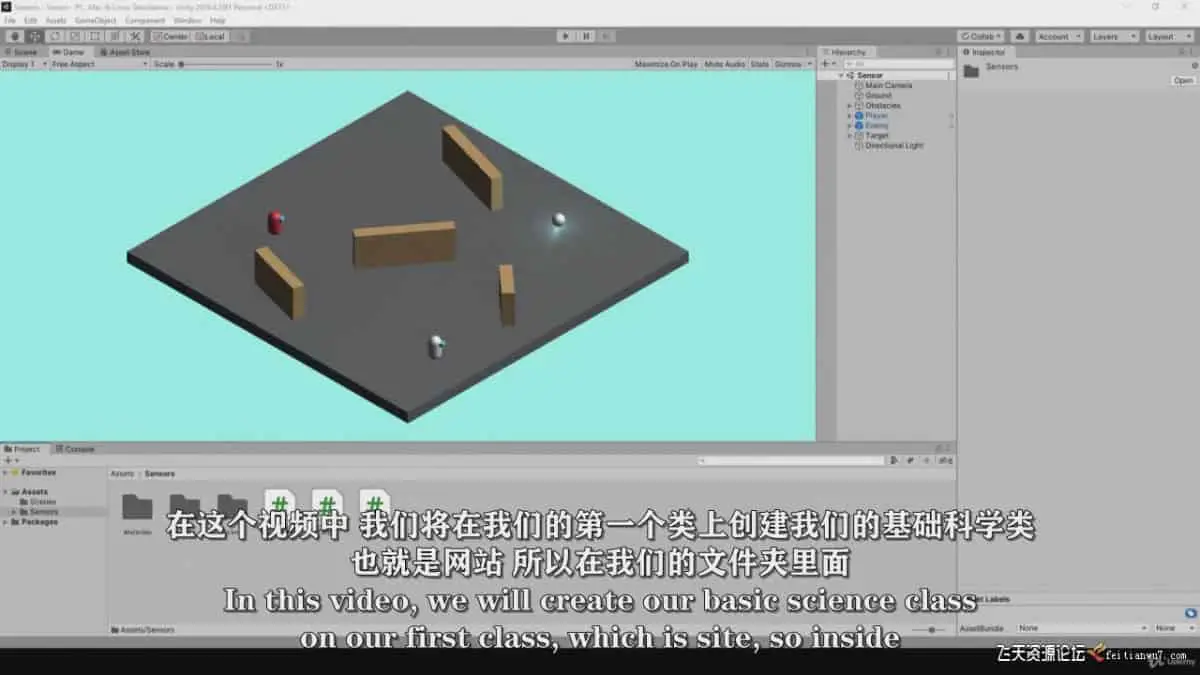This screenshot has width=1200, height=675.
Task: Expand the Enemy object in Hierarchy
Action: 850,126
